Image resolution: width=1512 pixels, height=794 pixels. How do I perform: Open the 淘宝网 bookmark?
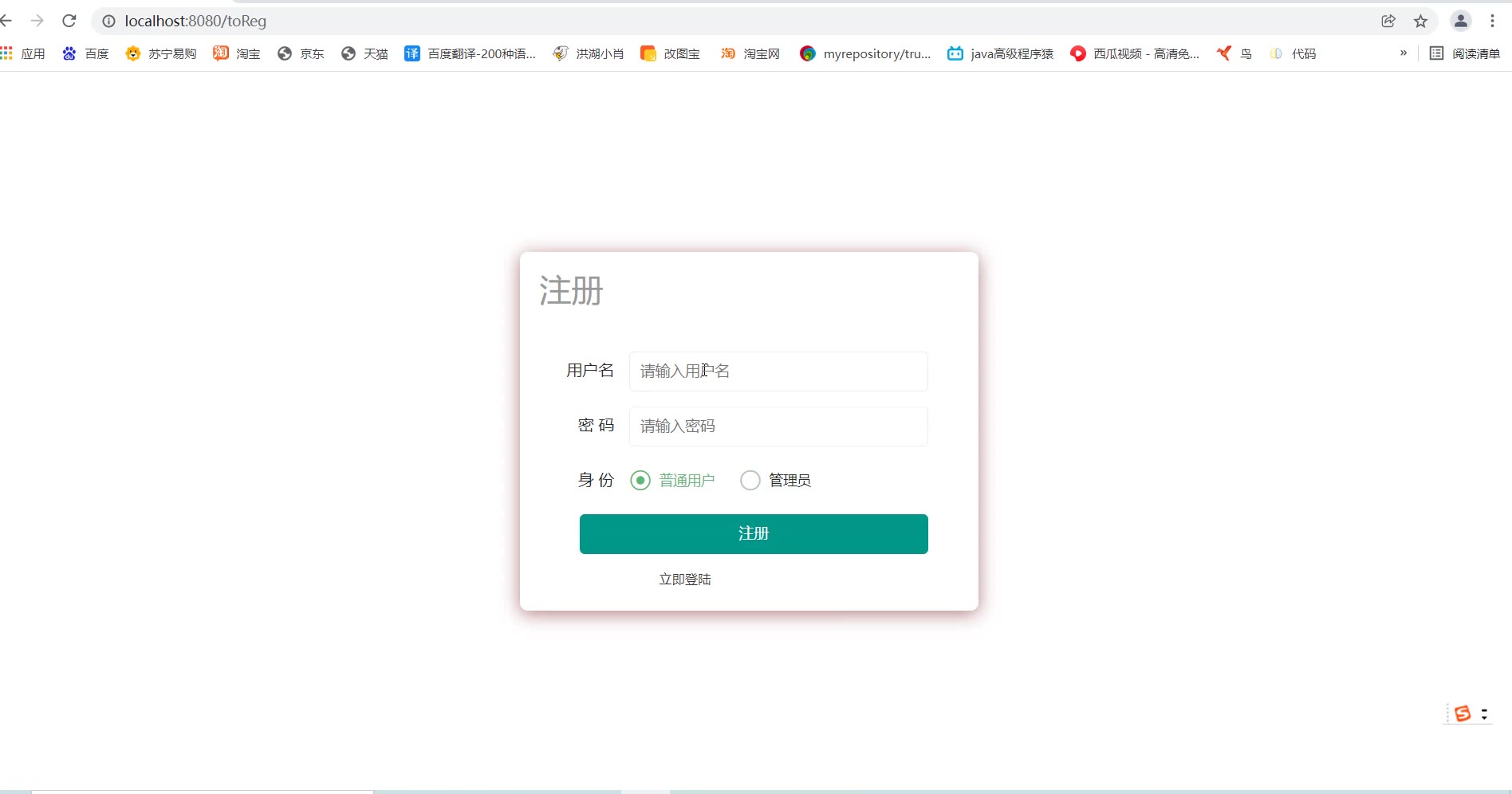pyautogui.click(x=750, y=53)
